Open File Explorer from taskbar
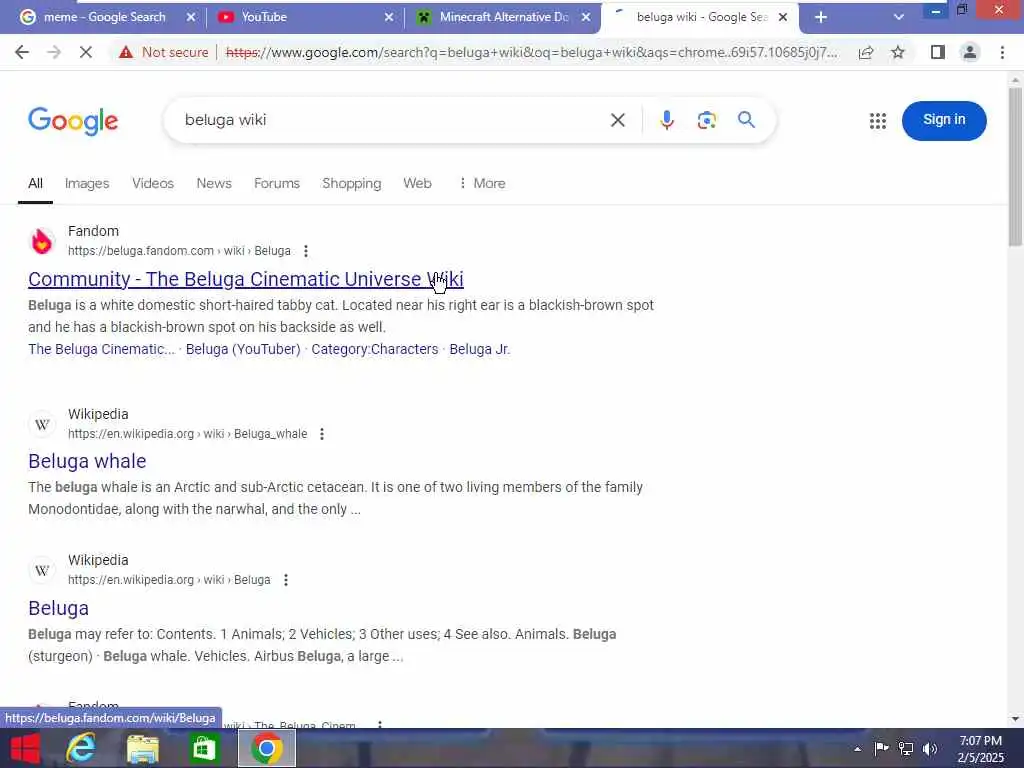This screenshot has height=768, width=1024. pos(142,748)
